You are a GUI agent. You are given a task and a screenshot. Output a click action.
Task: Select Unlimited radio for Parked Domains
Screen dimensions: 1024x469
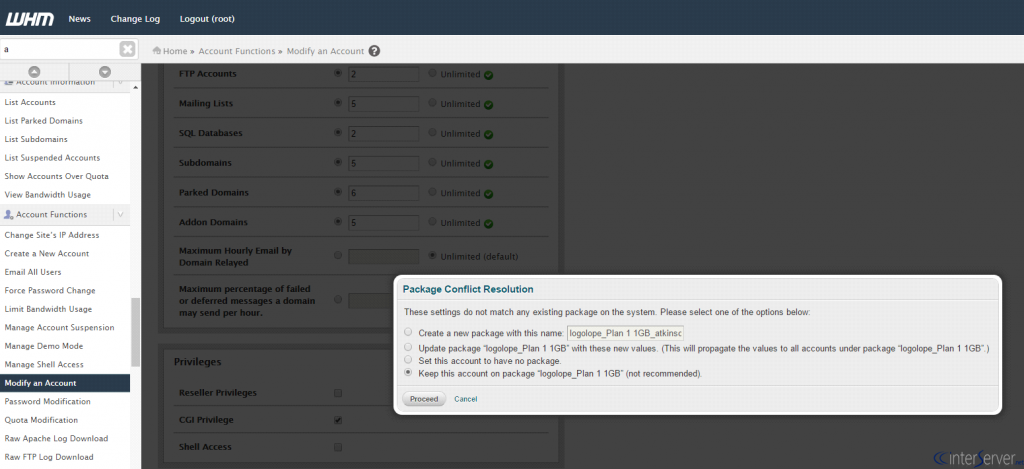(432, 192)
